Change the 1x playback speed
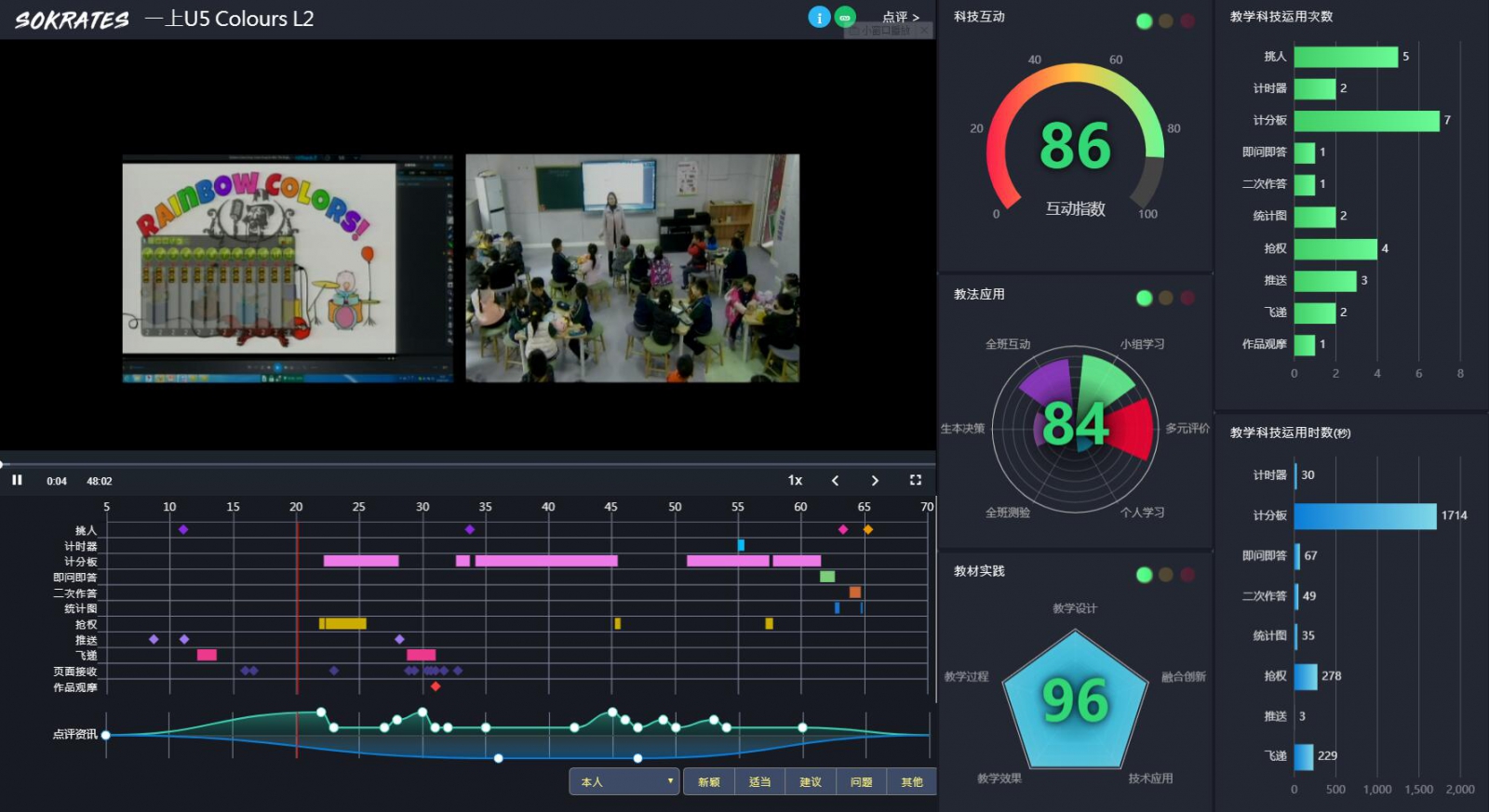 pyautogui.click(x=795, y=480)
